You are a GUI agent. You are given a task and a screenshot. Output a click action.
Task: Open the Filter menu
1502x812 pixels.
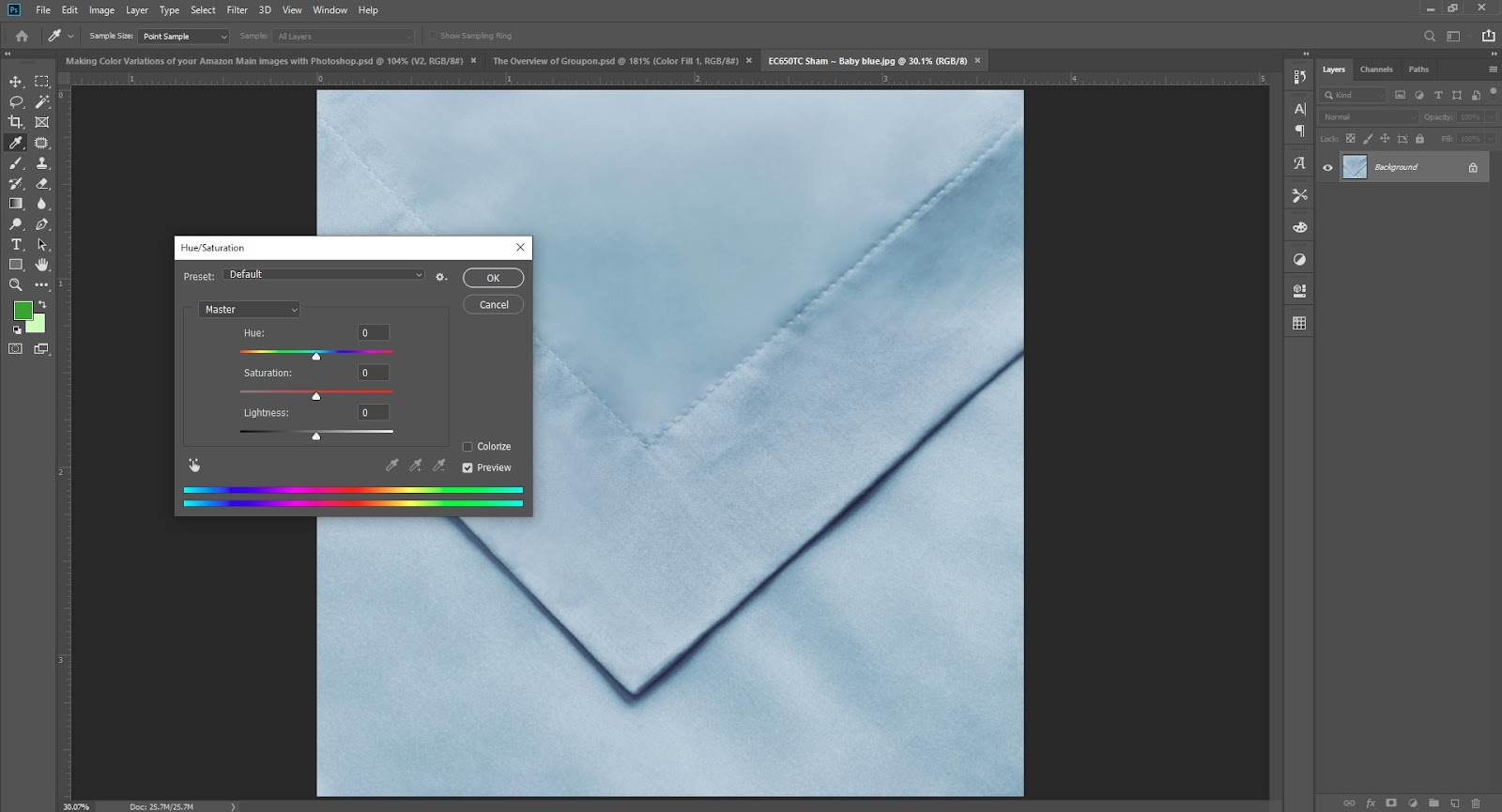pyautogui.click(x=237, y=10)
